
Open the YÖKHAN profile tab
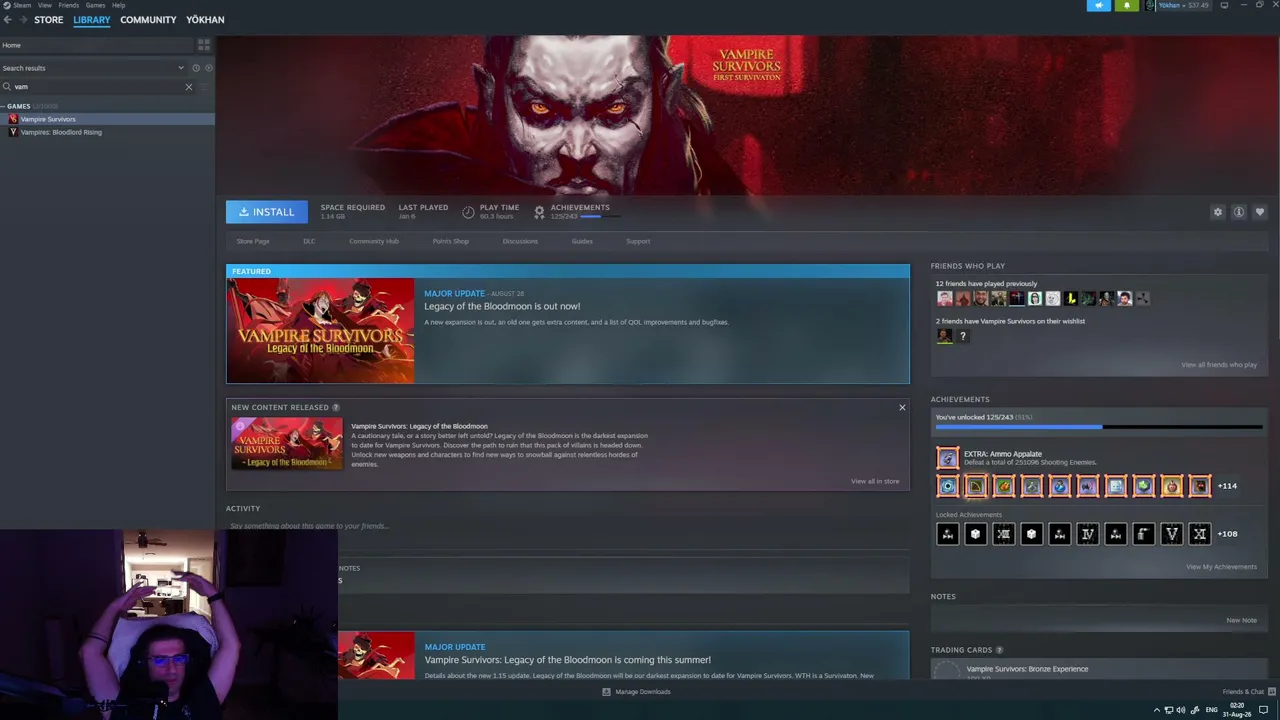coord(205,20)
